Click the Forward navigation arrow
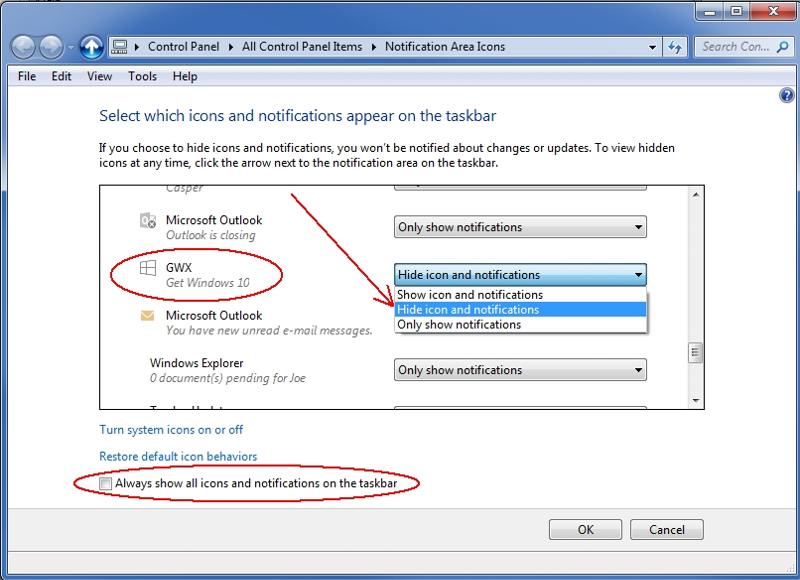 coord(51,47)
